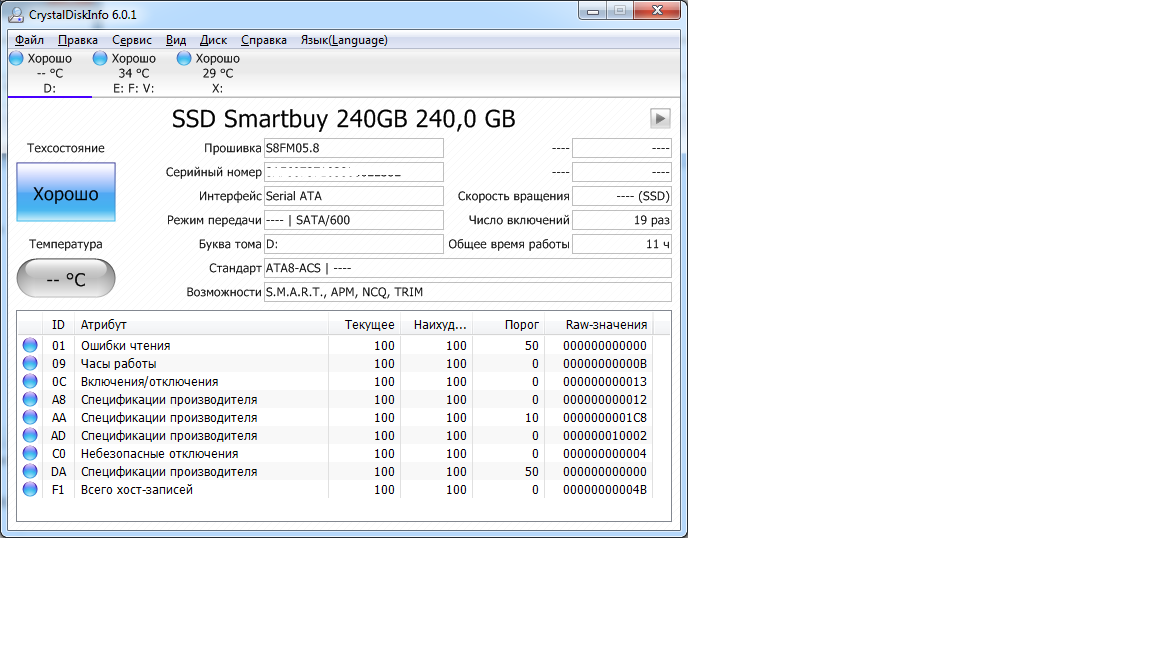Click status circle for attribute AA
The image size is (1152, 648).
pyautogui.click(x=30, y=417)
